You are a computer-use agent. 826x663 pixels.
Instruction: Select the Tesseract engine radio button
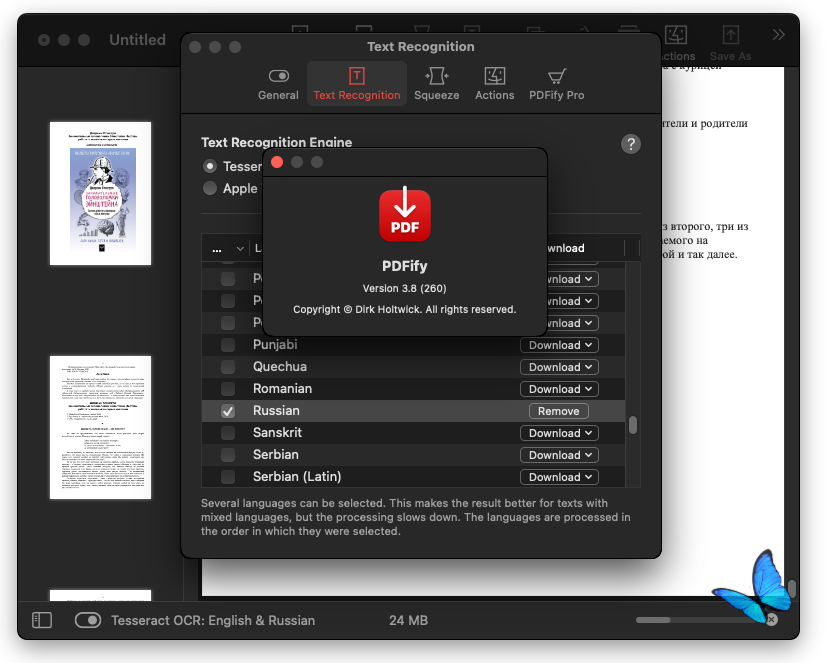click(210, 166)
